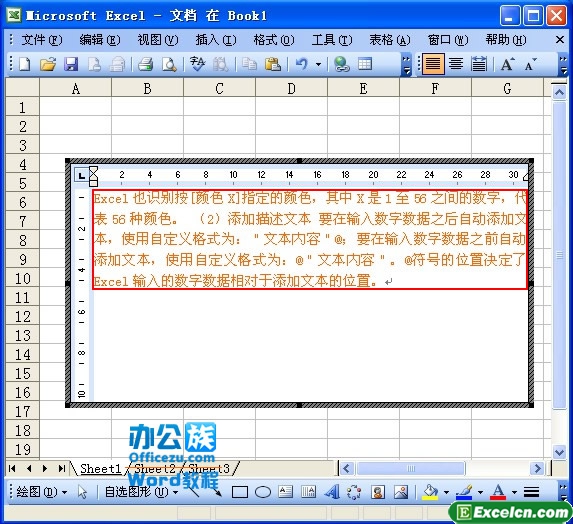The image size is (573, 524).
Task: Click previous sheet tab navigation arrow
Action: (29, 468)
